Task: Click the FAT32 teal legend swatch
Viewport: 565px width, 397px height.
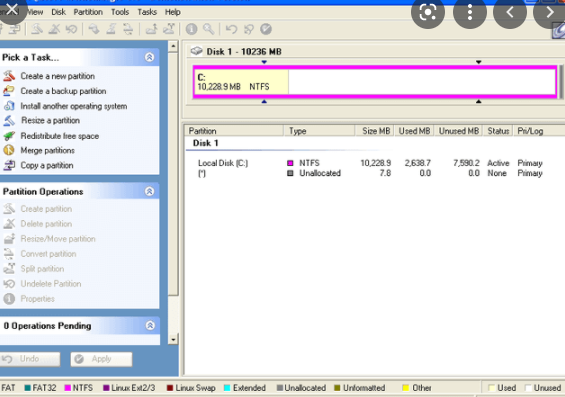Action: tap(27, 388)
